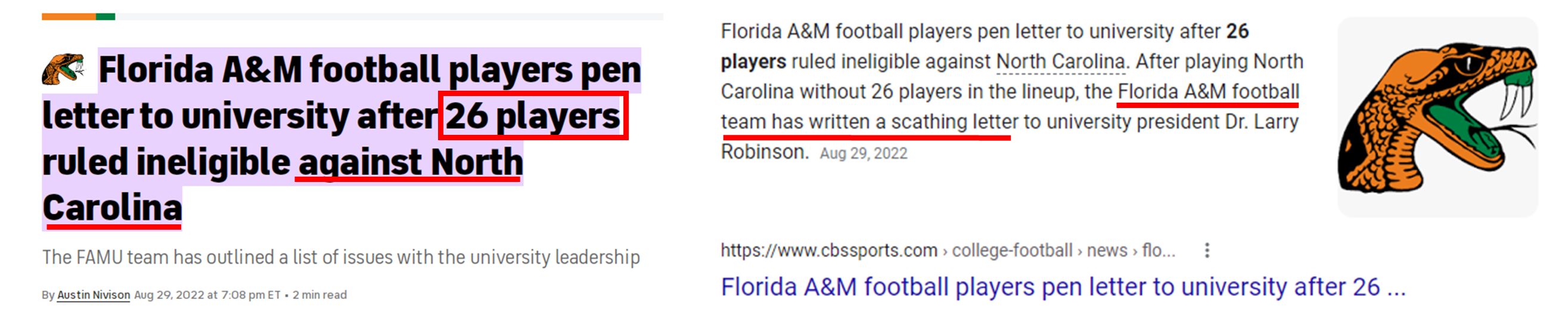The width and height of the screenshot is (1568, 315).
Task: Click the "Carolina" word ending the headline
Action: (x=113, y=208)
